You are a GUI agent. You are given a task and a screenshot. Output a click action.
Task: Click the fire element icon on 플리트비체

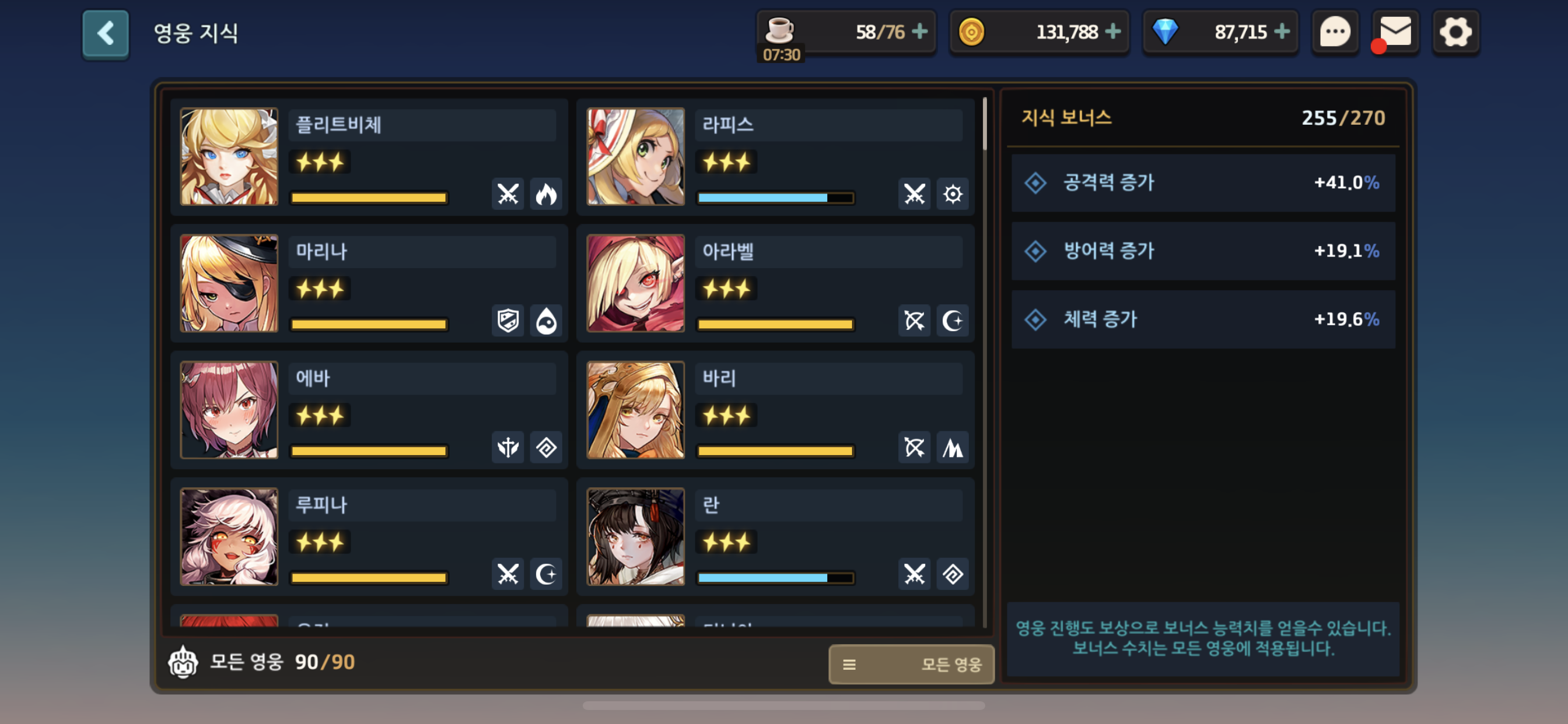point(546,194)
